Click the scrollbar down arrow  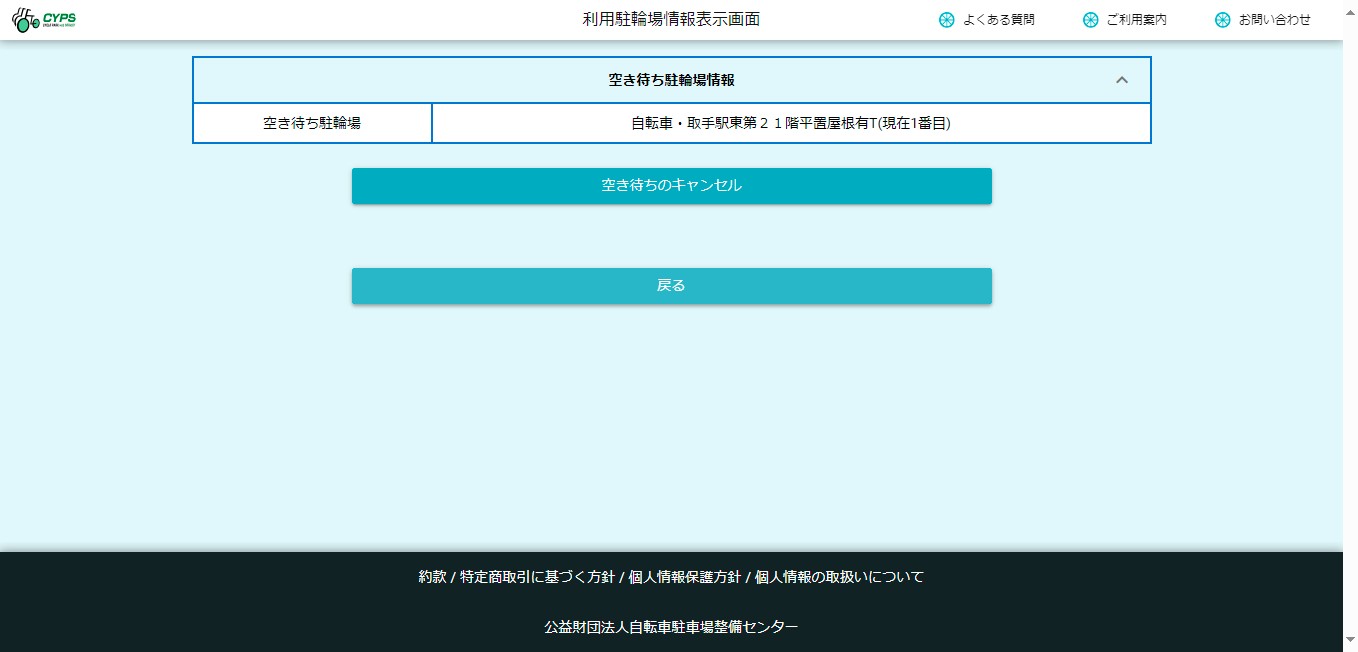point(1350,639)
